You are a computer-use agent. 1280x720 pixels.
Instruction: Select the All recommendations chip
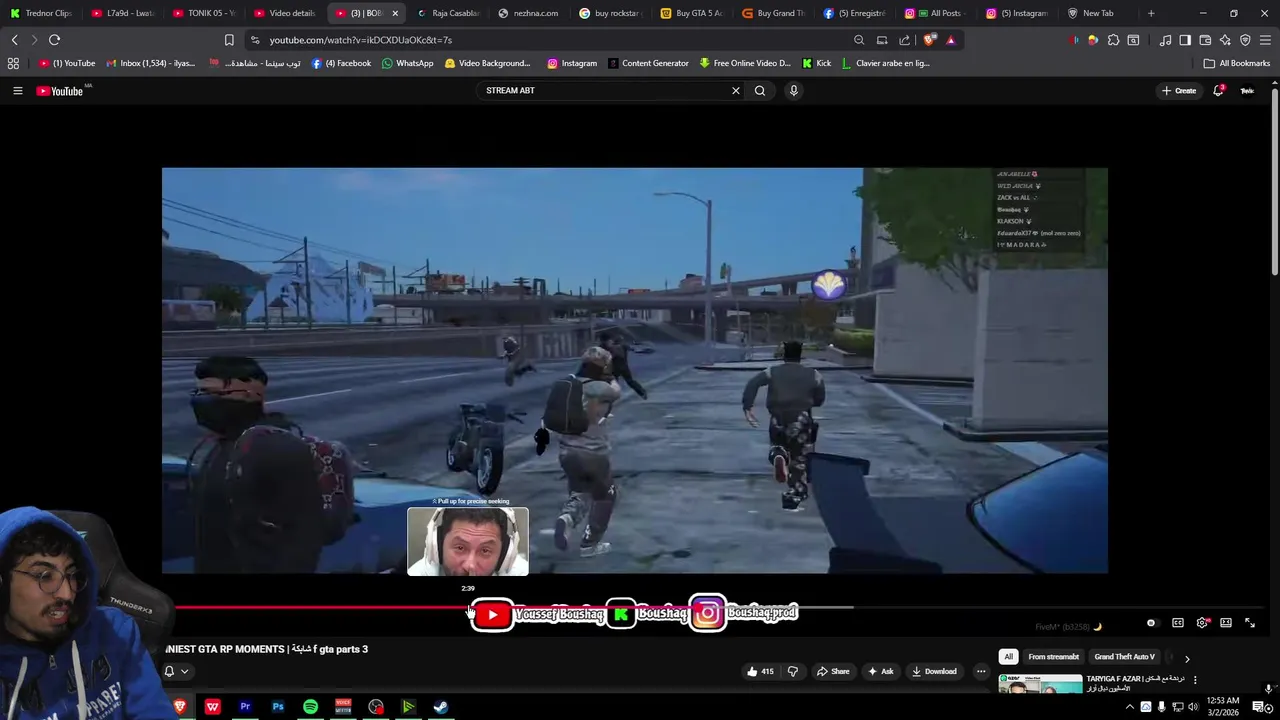(x=1008, y=657)
